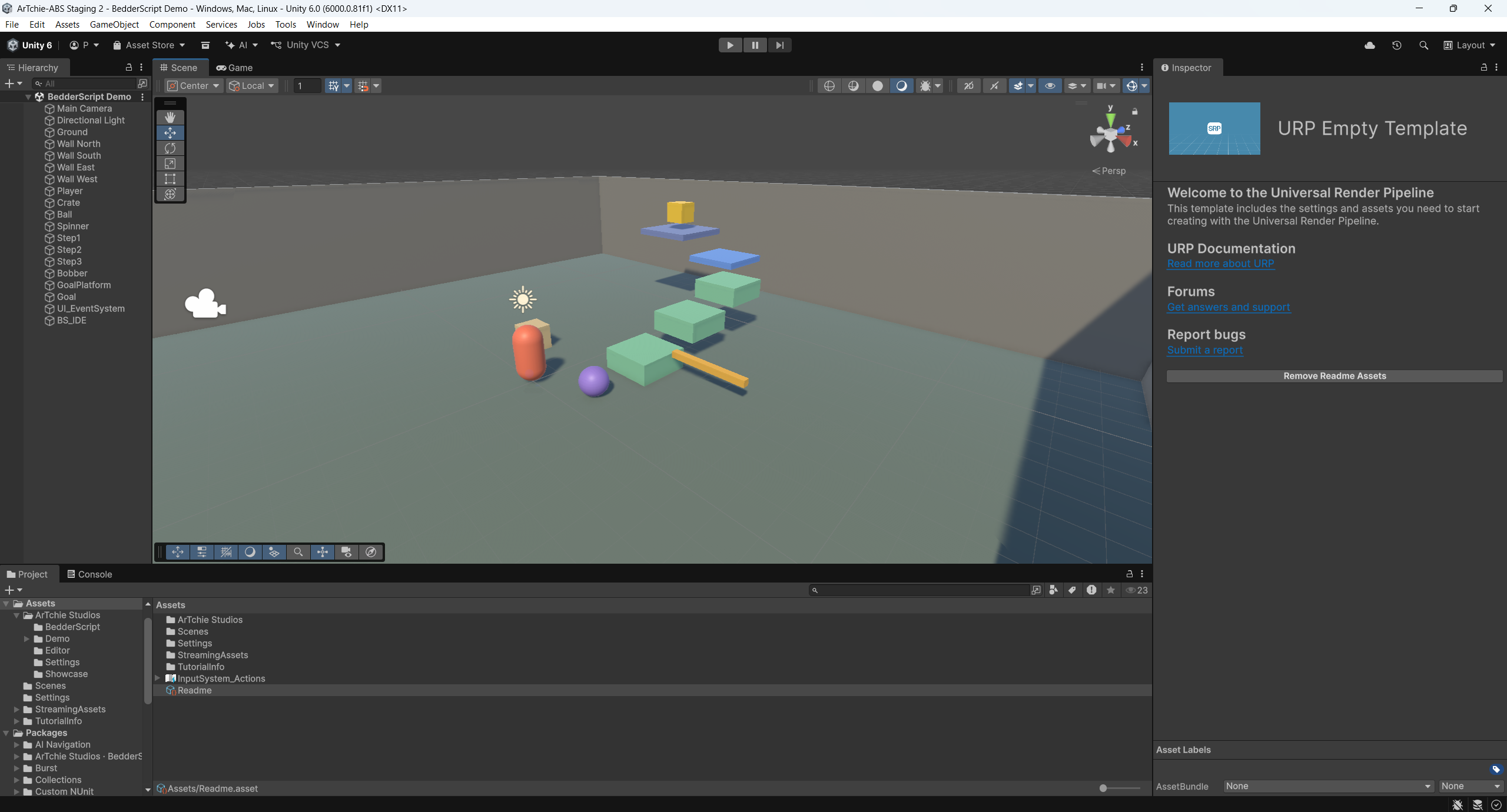
Task: Open the Layout dropdown
Action: click(x=1470, y=45)
